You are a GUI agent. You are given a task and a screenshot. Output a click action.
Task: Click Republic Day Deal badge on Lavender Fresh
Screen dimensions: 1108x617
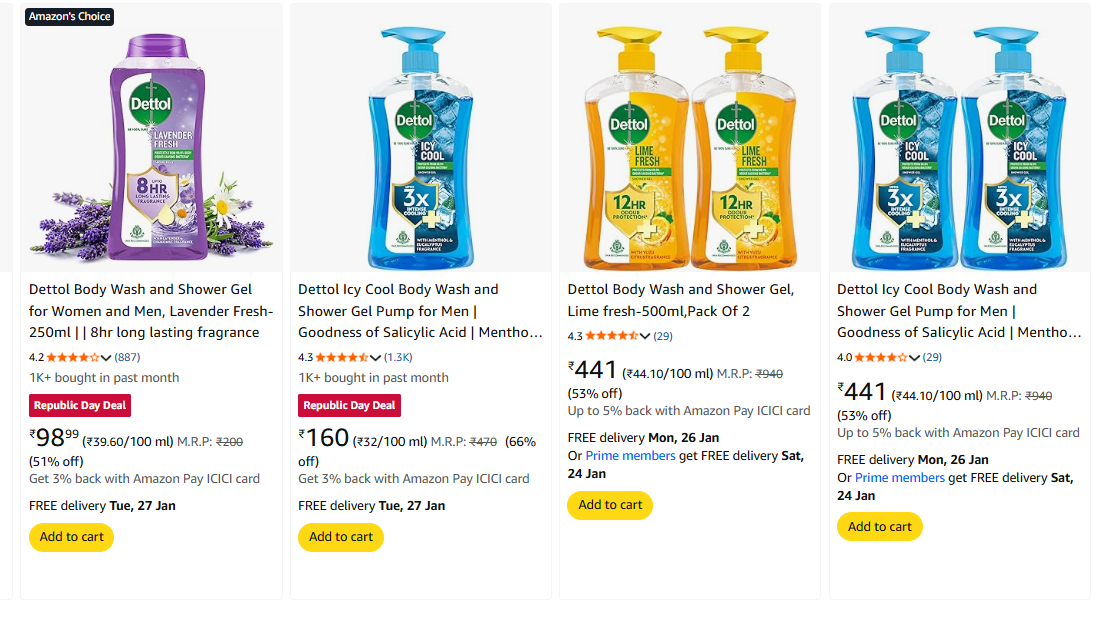79,405
